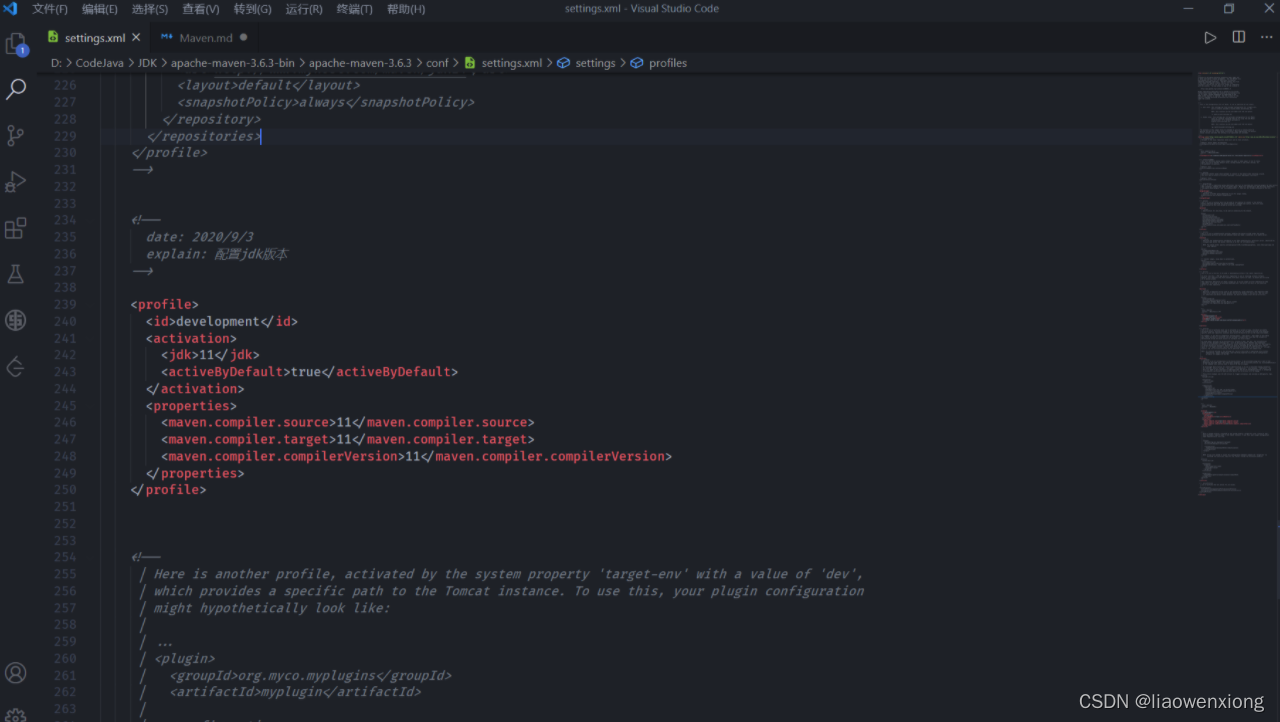Image resolution: width=1280 pixels, height=722 pixels.
Task: Click the activeByDefault true value
Action: [x=306, y=371]
